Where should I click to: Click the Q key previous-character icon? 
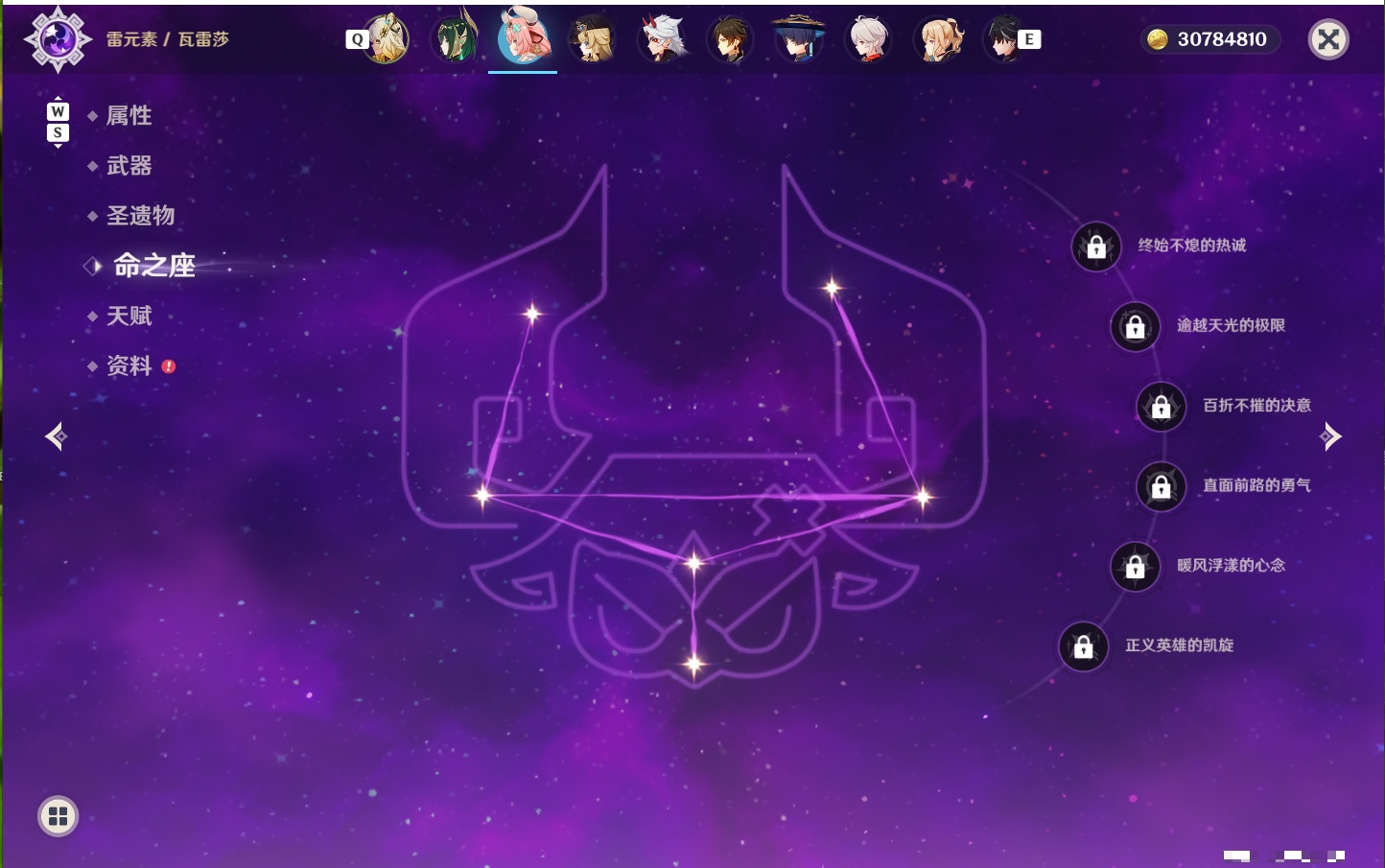pos(358,39)
